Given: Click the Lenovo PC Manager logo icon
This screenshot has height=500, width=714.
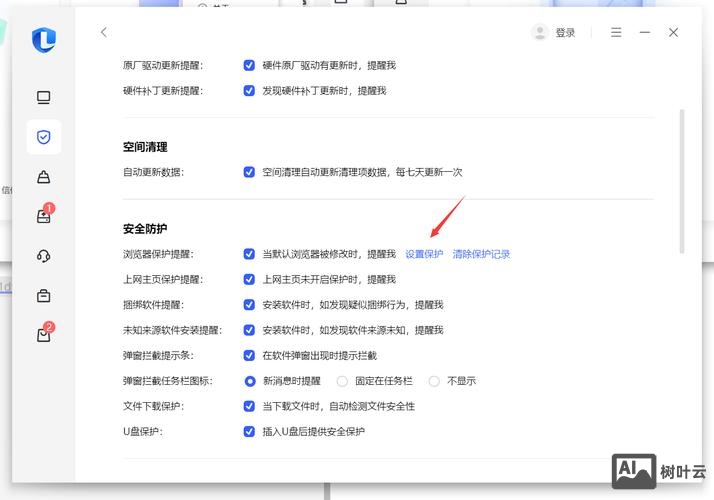Looking at the screenshot, I should [44, 40].
